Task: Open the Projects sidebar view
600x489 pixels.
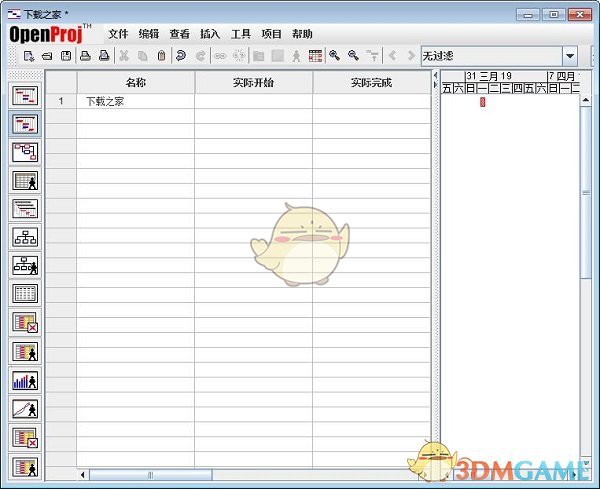Action: [25, 209]
